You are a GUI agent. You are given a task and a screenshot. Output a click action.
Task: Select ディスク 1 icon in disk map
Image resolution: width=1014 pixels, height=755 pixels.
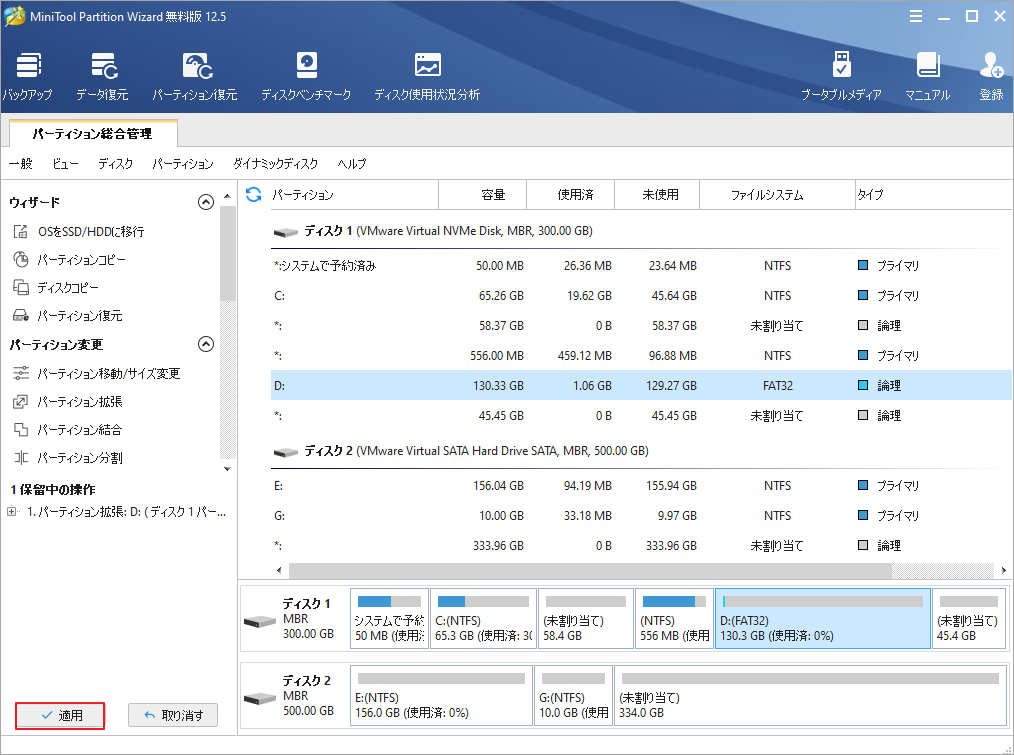[x=260, y=622]
